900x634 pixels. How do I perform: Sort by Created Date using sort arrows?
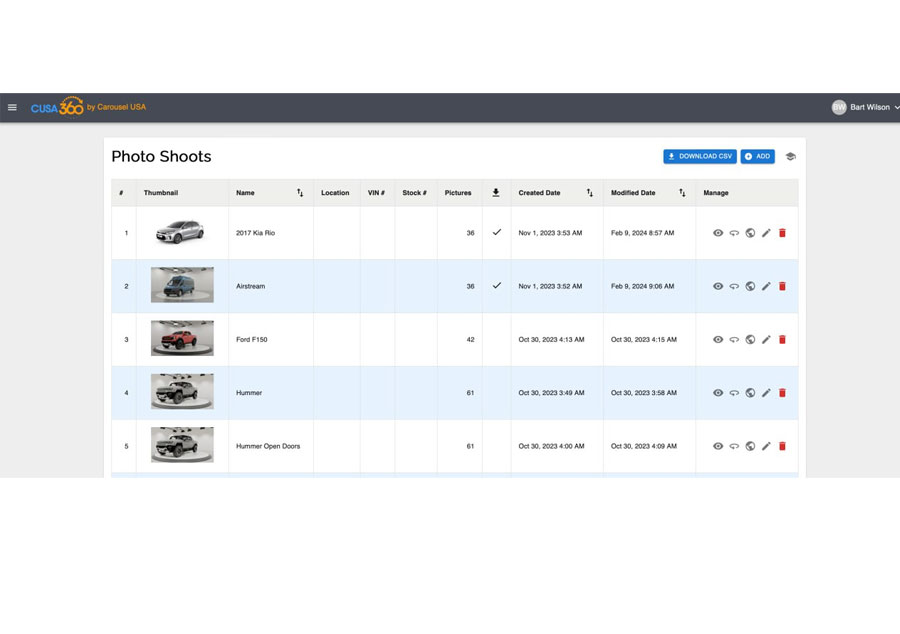pos(589,193)
